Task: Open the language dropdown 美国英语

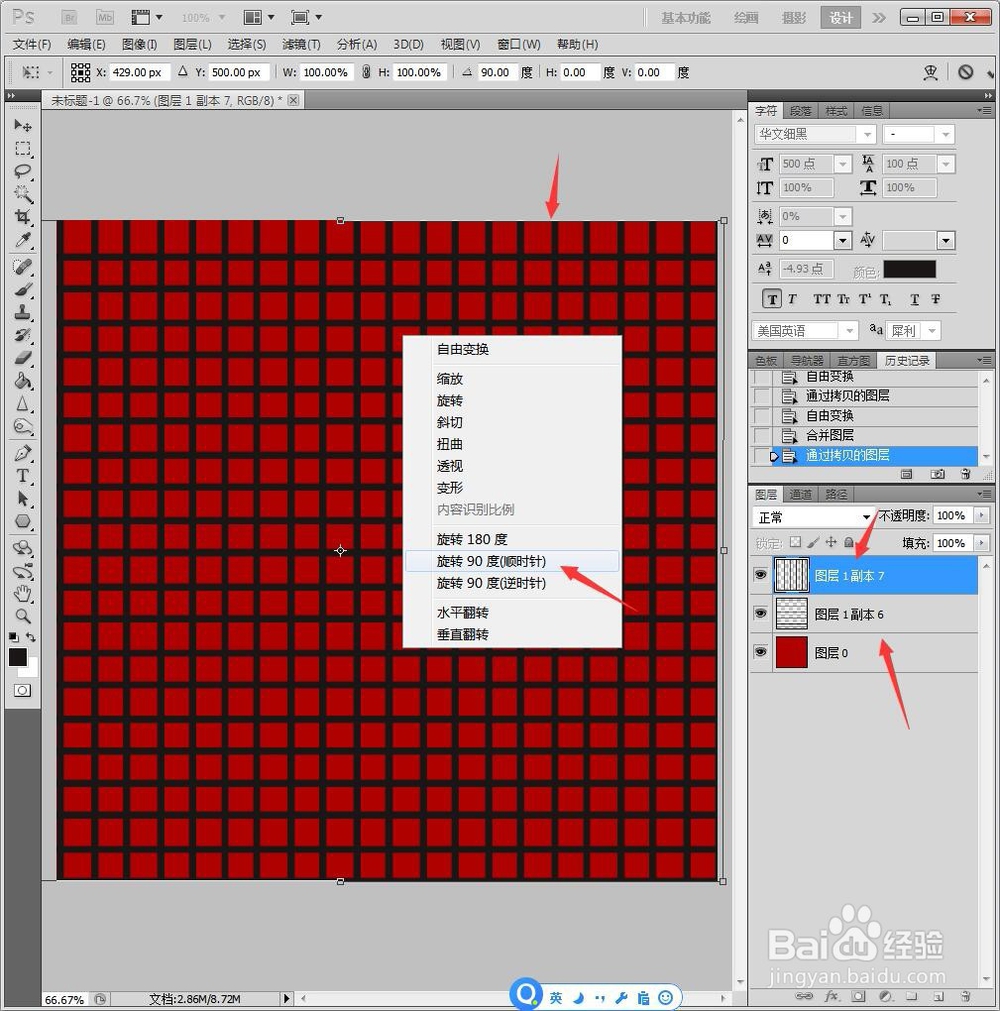Action: tap(850, 331)
